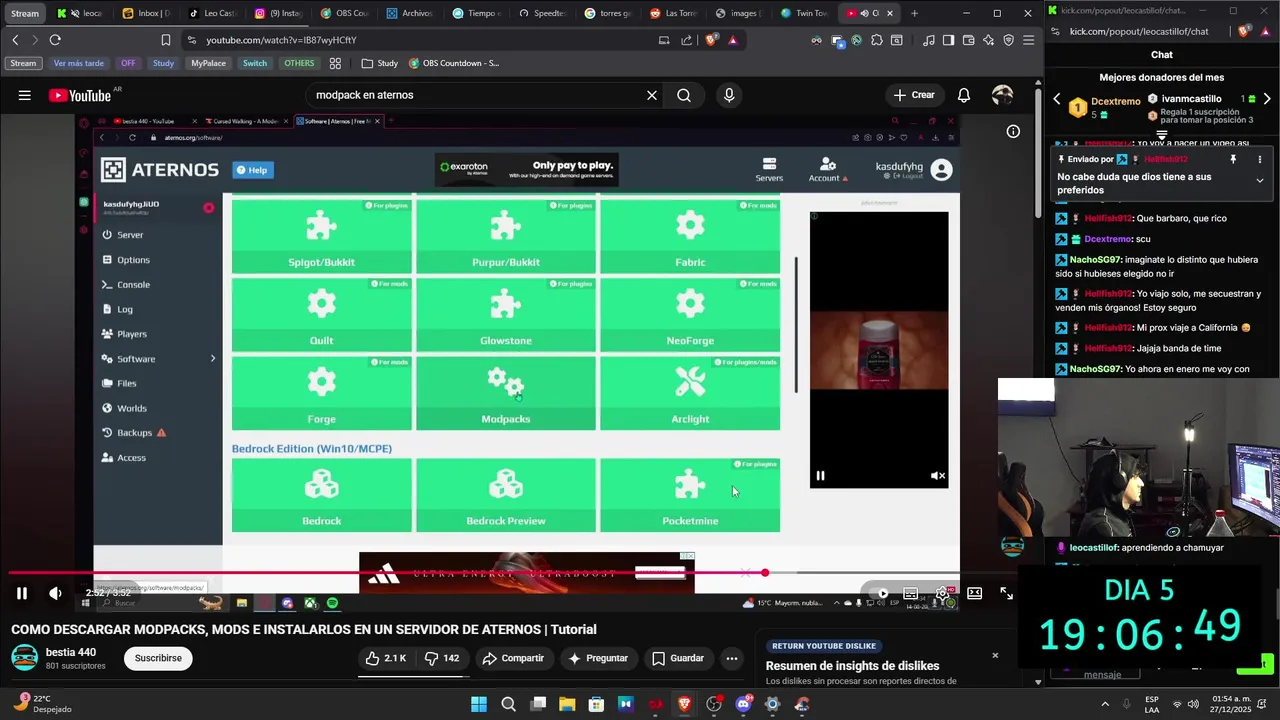Open more actions three-dot menu under the video
Image resolution: width=1280 pixels, height=720 pixels.
pos(732,658)
